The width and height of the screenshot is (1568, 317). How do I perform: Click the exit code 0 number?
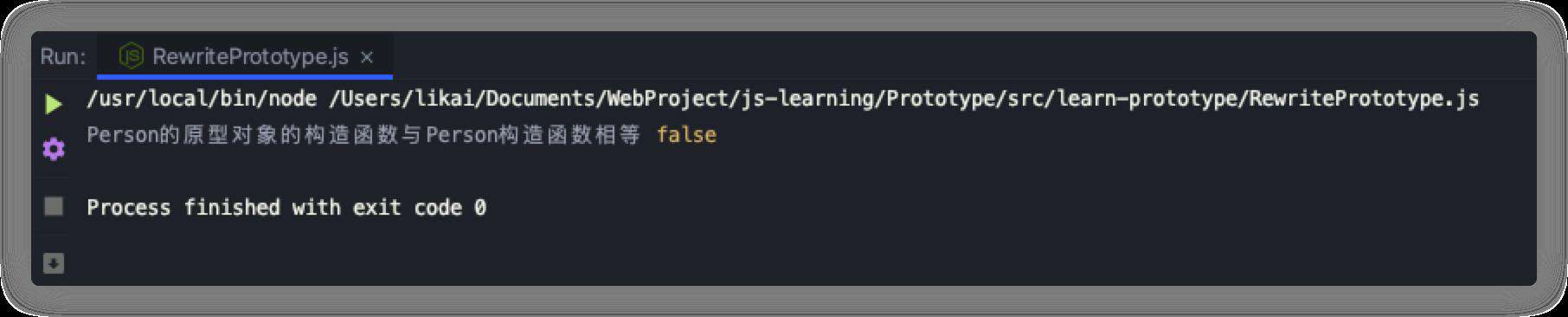pos(480,207)
